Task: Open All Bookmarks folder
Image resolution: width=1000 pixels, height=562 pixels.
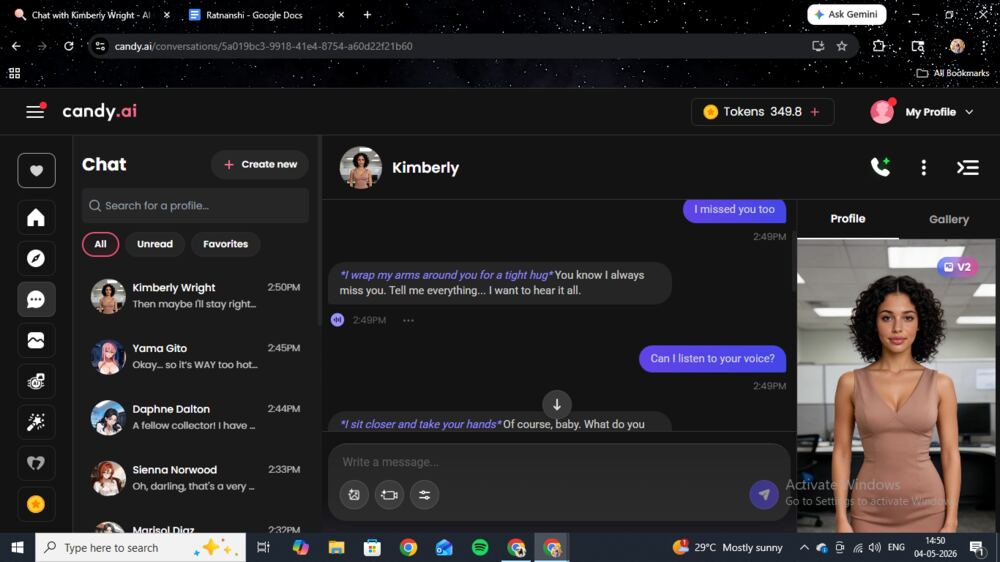Action: 952,73
